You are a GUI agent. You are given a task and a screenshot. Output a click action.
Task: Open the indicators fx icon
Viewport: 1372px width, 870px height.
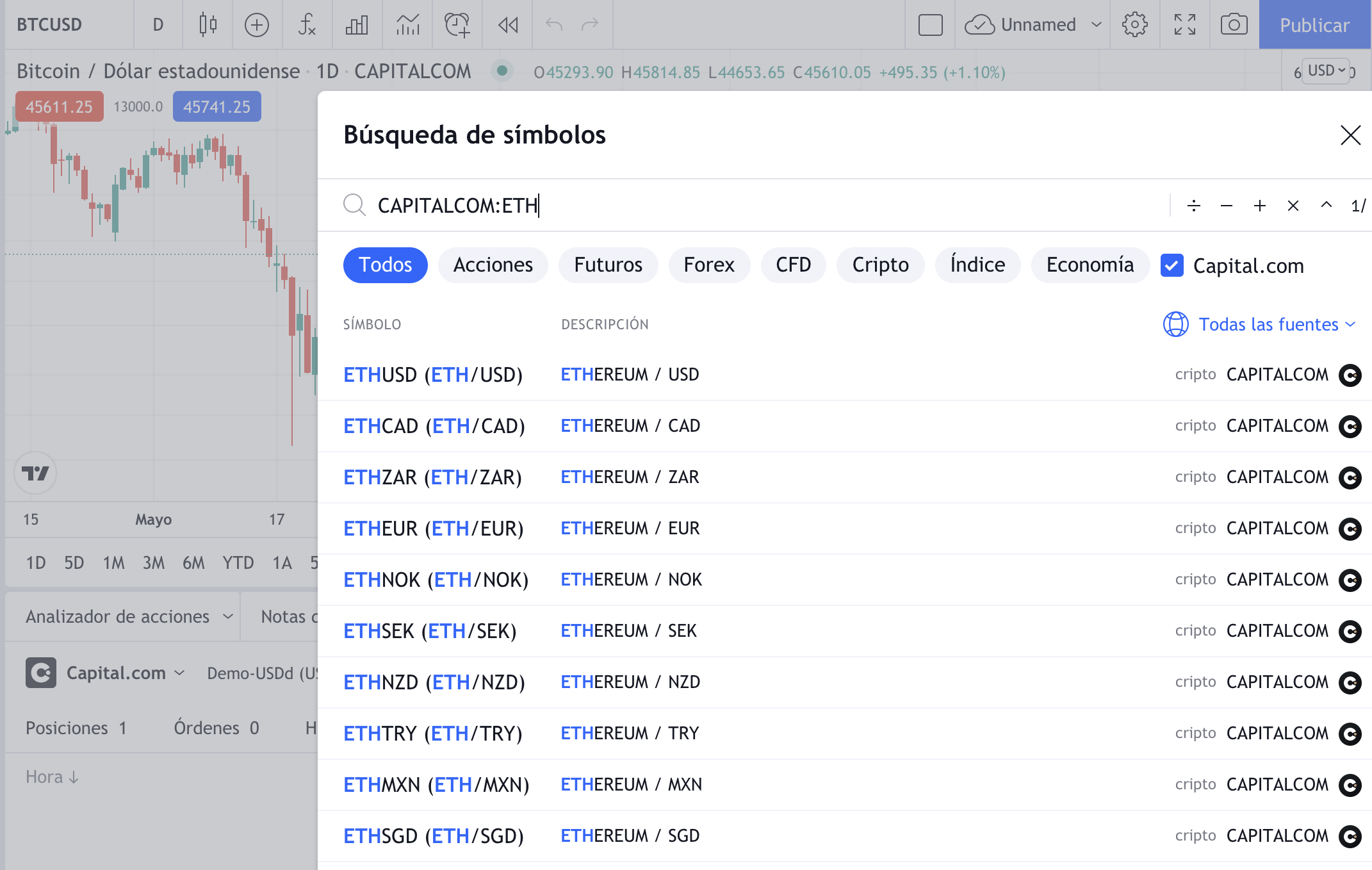(307, 25)
